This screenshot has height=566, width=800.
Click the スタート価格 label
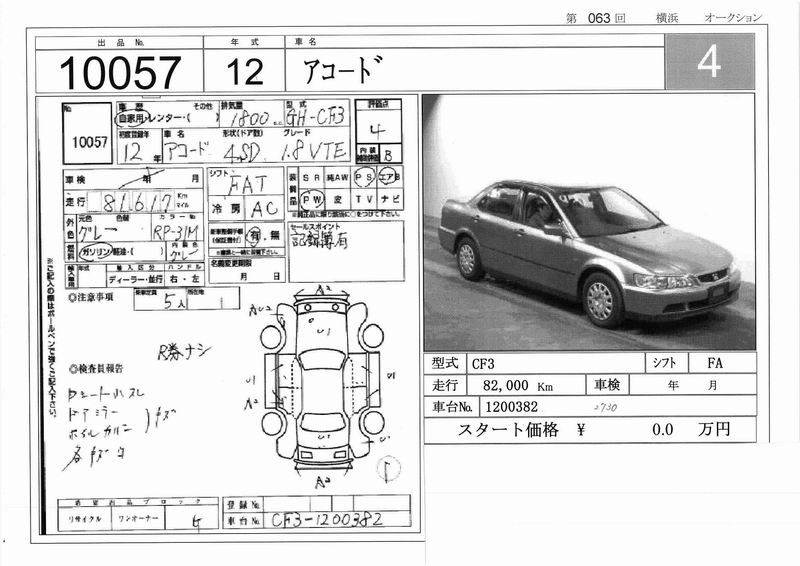508,430
